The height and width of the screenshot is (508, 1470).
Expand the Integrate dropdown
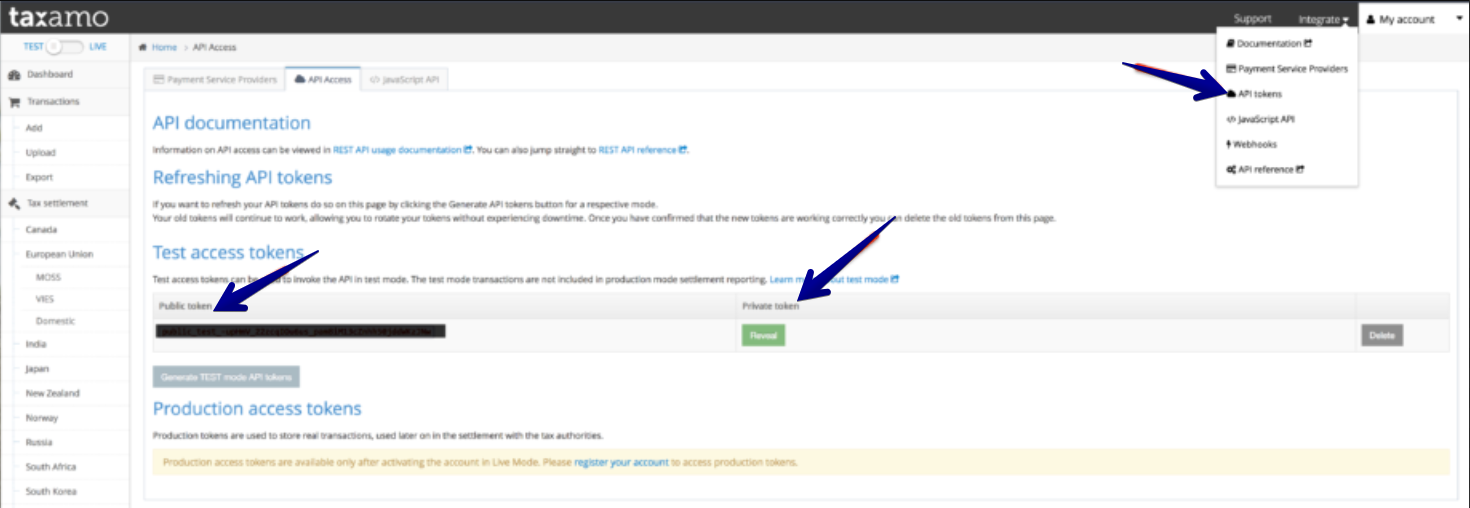pos(1323,19)
